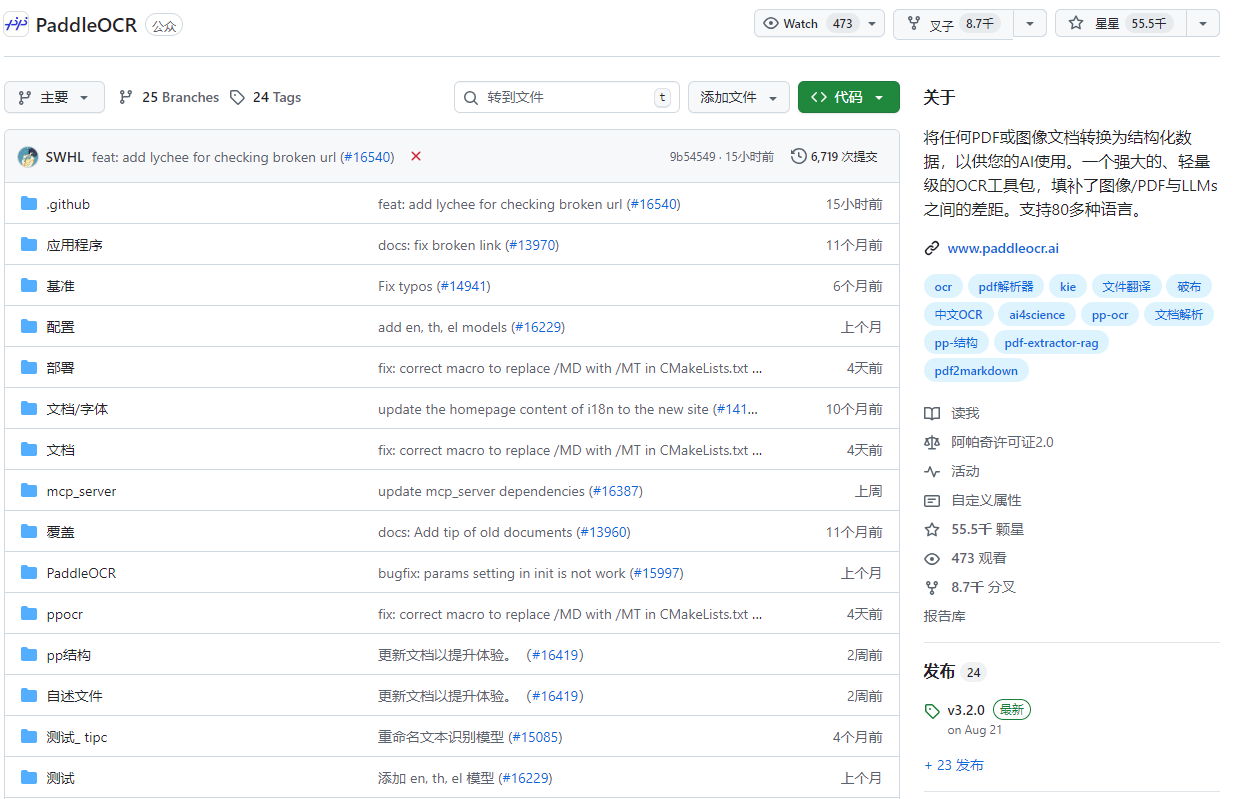Click the chain link icon beside www.paddleocr.ai

point(932,247)
